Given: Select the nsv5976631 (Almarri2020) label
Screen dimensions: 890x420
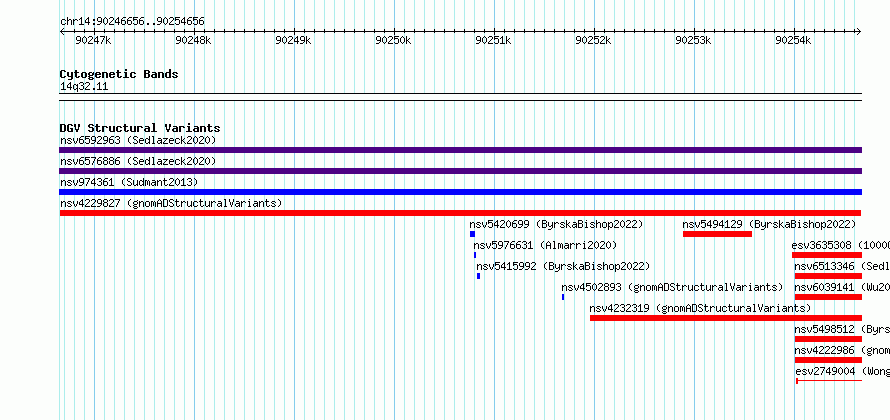Looking at the screenshot, I should 545,245.
